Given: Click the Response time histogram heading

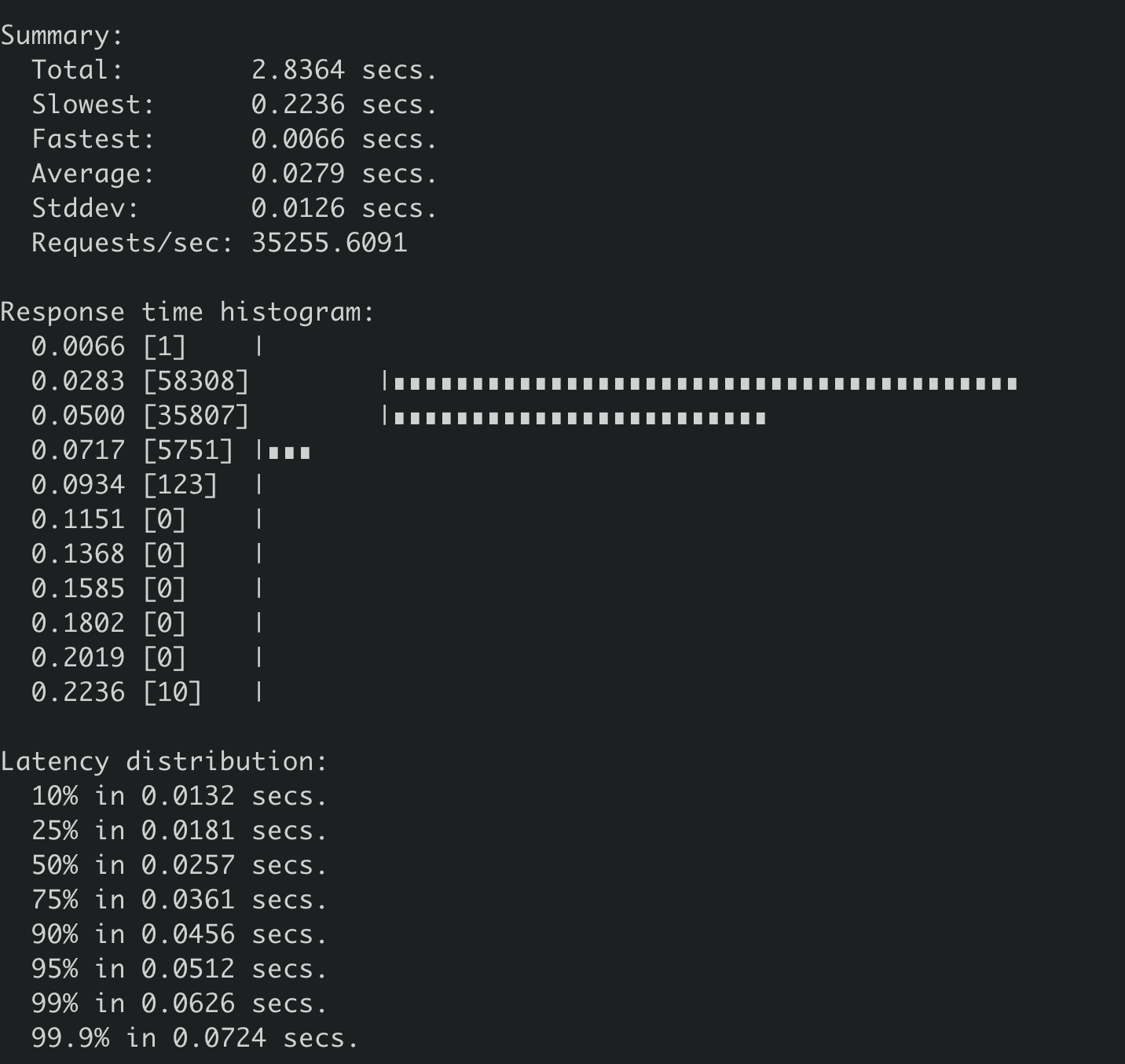Looking at the screenshot, I should point(187,312).
